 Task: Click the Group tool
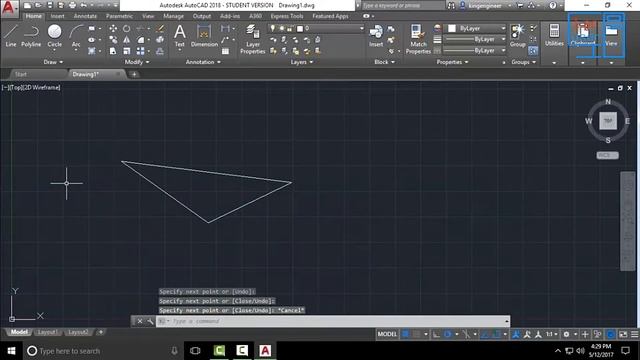[x=518, y=36]
